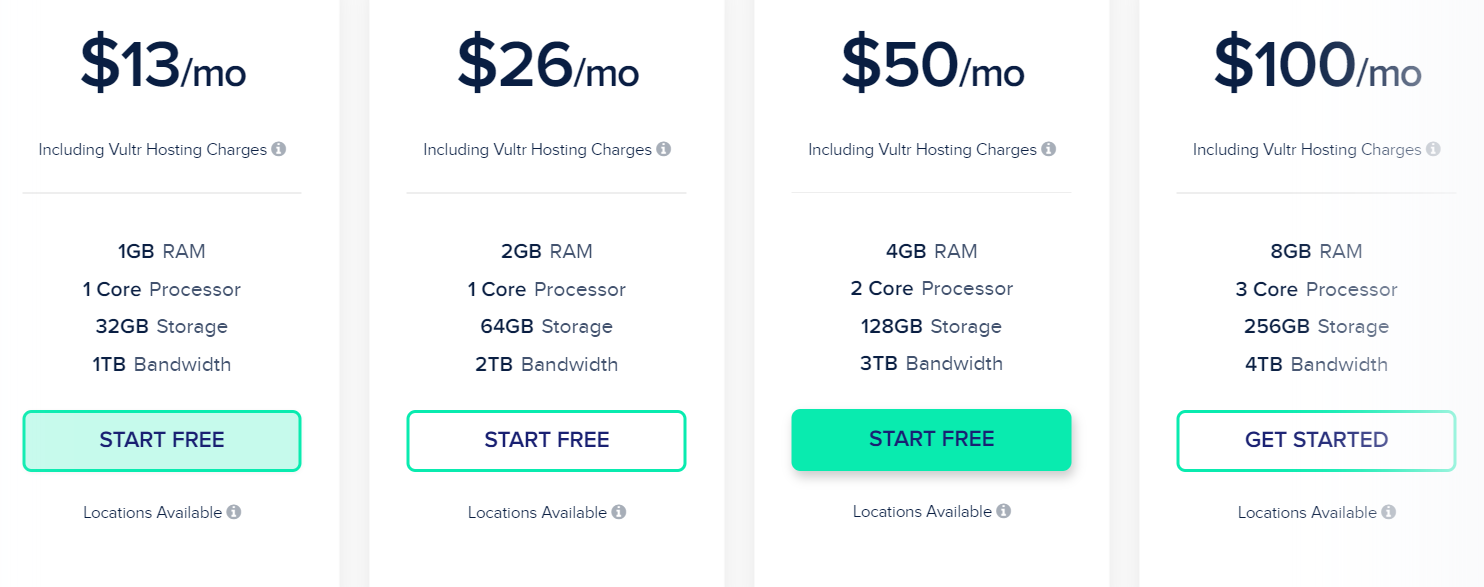
Task: Click Including Vultr Hosting Charges text on $26 plan
Action: (537, 149)
